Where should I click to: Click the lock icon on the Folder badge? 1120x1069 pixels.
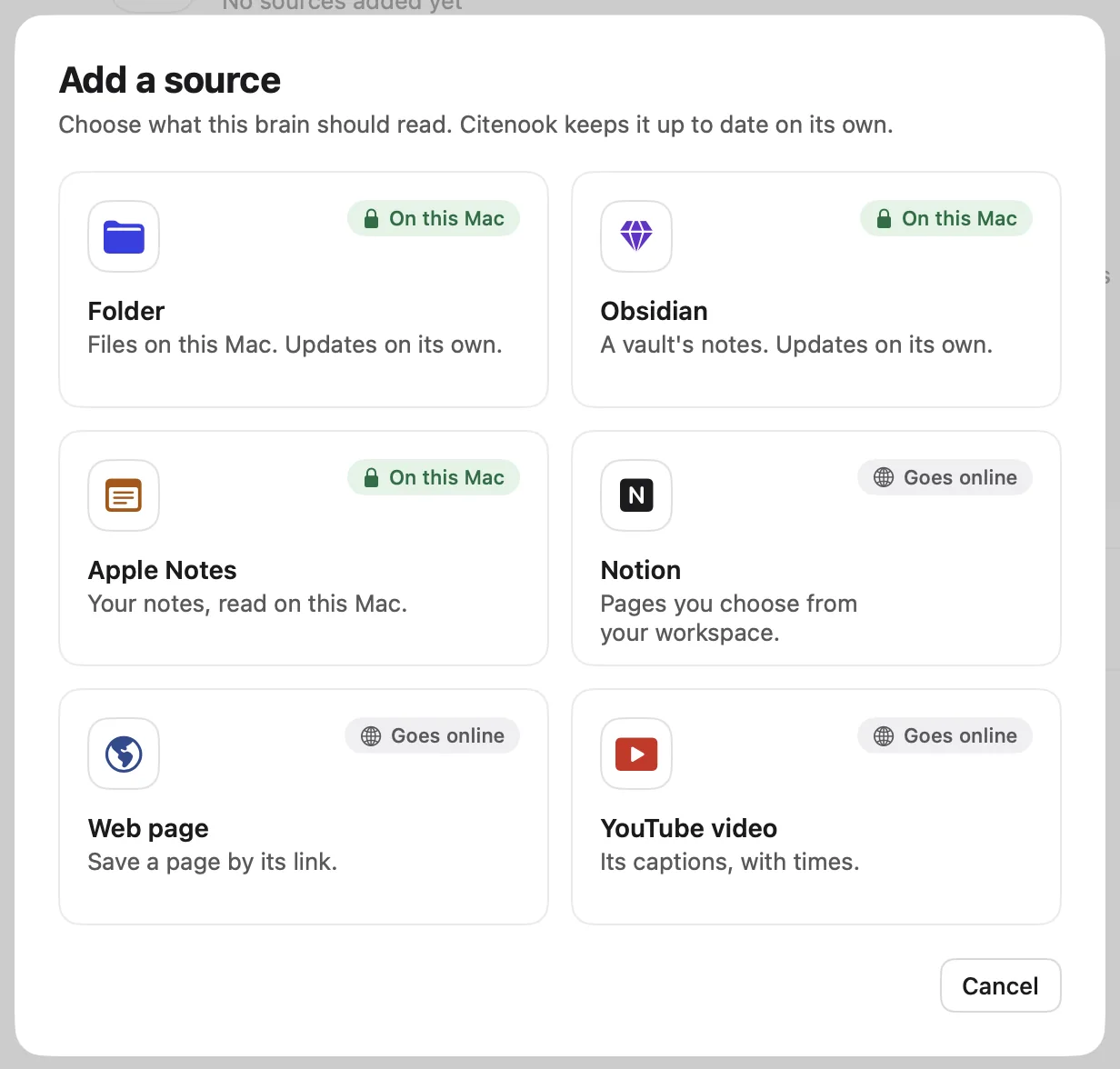pos(371,219)
